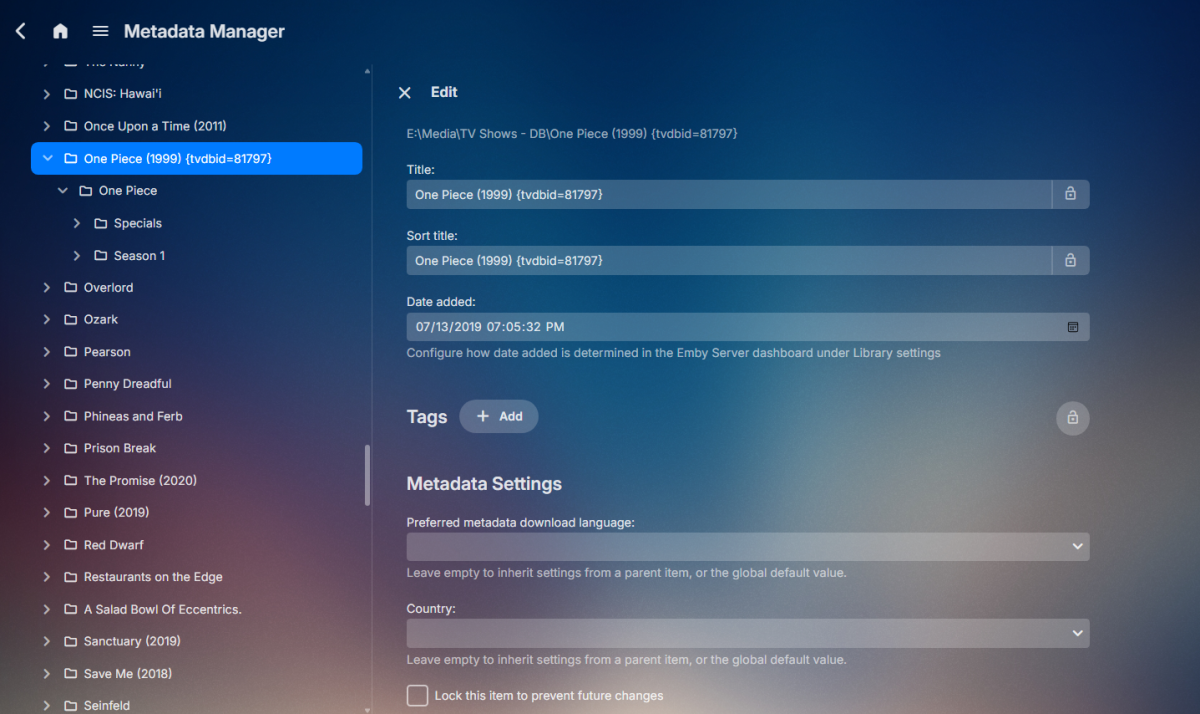Select Ozark in the sidebar
Screen dimensions: 1200x714
pos(104,319)
